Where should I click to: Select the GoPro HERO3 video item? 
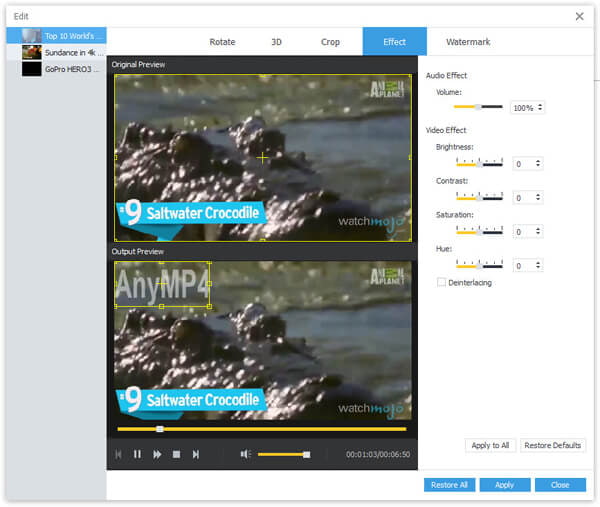coord(56,69)
